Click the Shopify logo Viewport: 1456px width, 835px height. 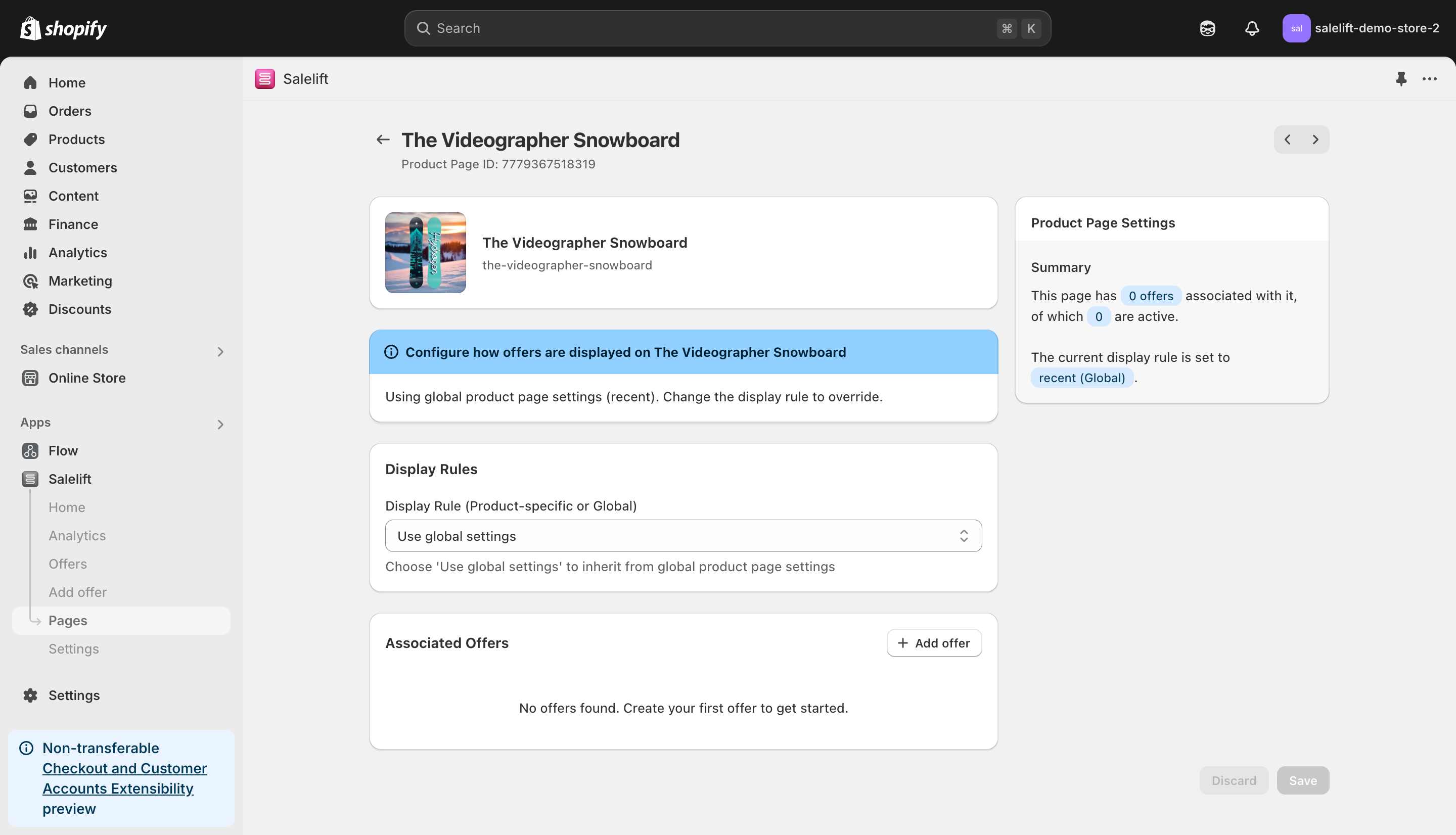click(x=63, y=28)
